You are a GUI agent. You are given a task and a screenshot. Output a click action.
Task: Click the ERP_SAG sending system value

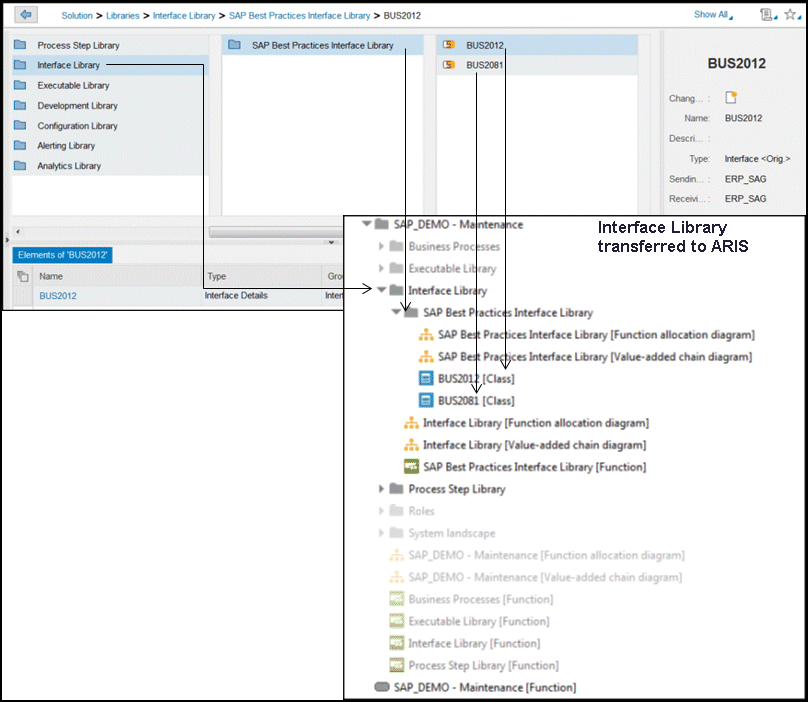point(745,179)
